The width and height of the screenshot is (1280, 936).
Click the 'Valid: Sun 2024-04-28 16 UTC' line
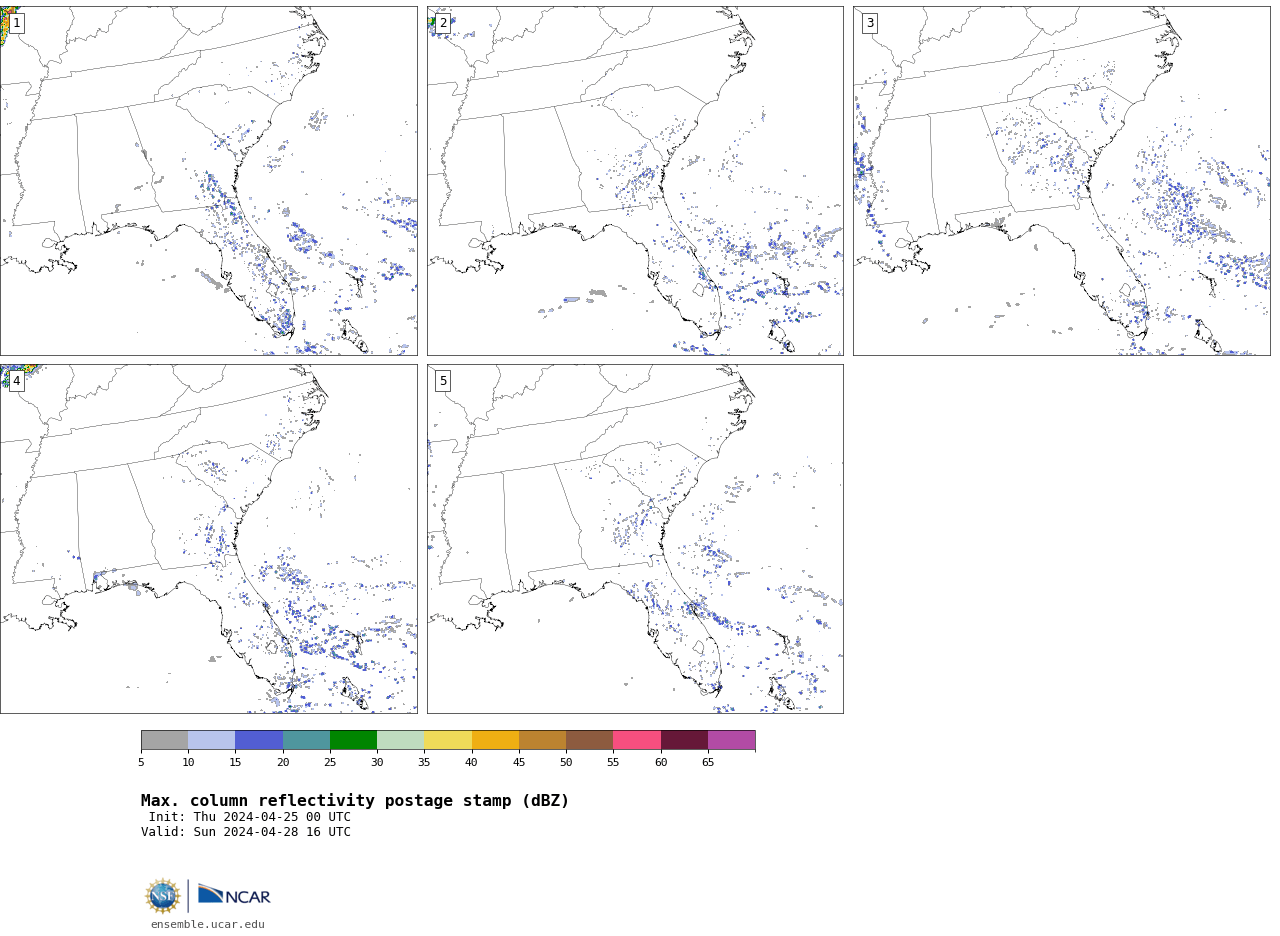click(246, 832)
